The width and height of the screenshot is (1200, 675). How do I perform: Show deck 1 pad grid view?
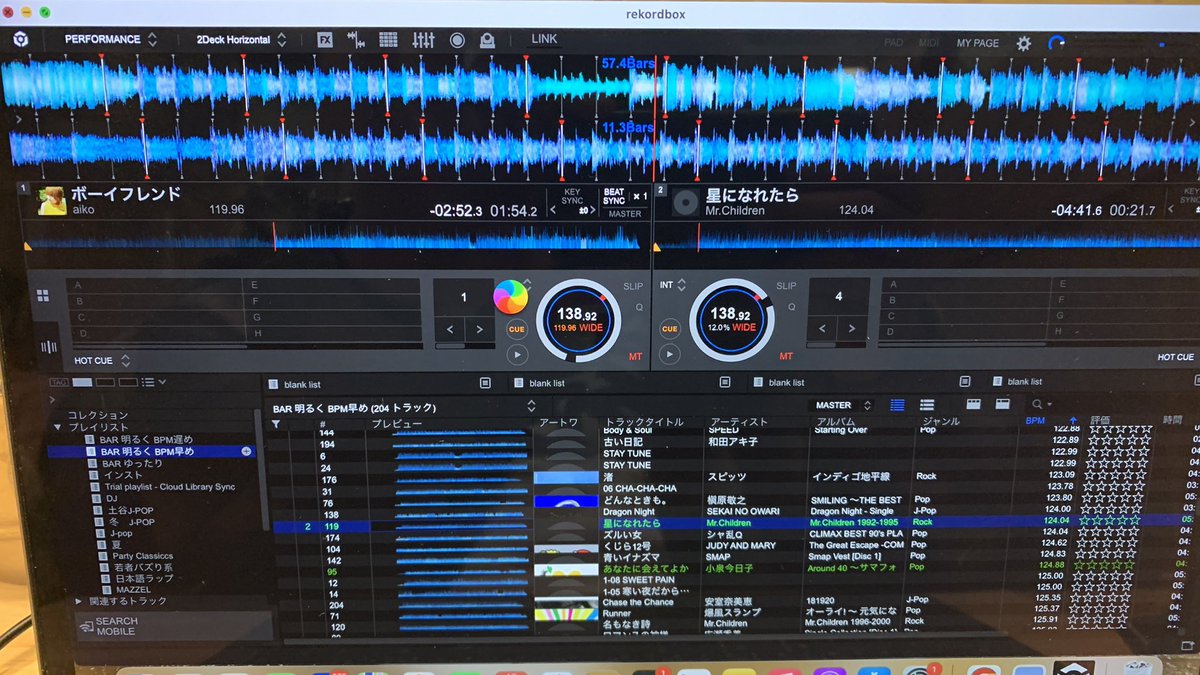click(43, 296)
